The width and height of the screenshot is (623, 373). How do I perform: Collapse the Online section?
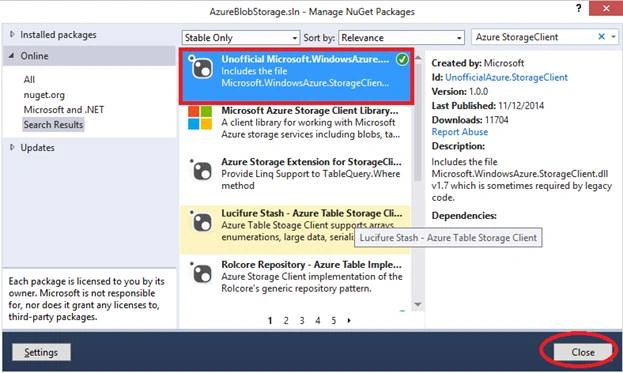12,56
